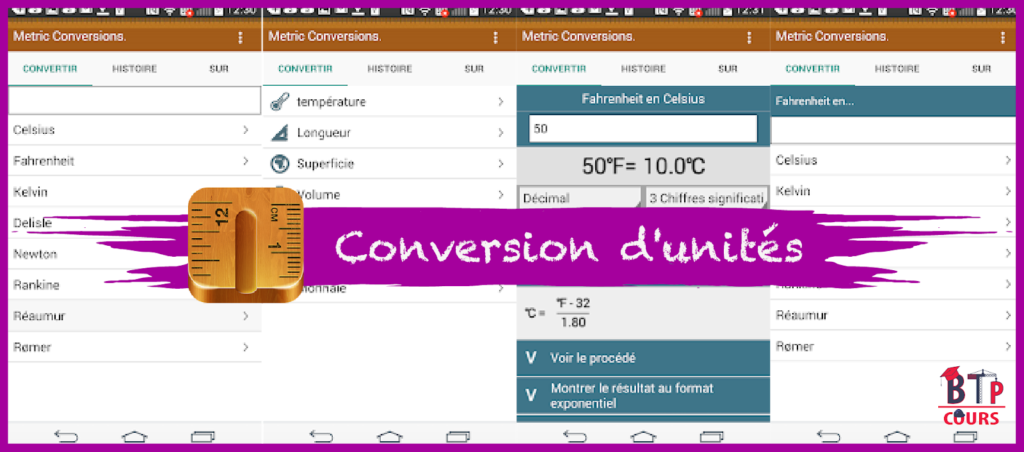Open the 3 Chiffres significatifs dropdown
This screenshot has width=1024, height=452.
pos(706,198)
